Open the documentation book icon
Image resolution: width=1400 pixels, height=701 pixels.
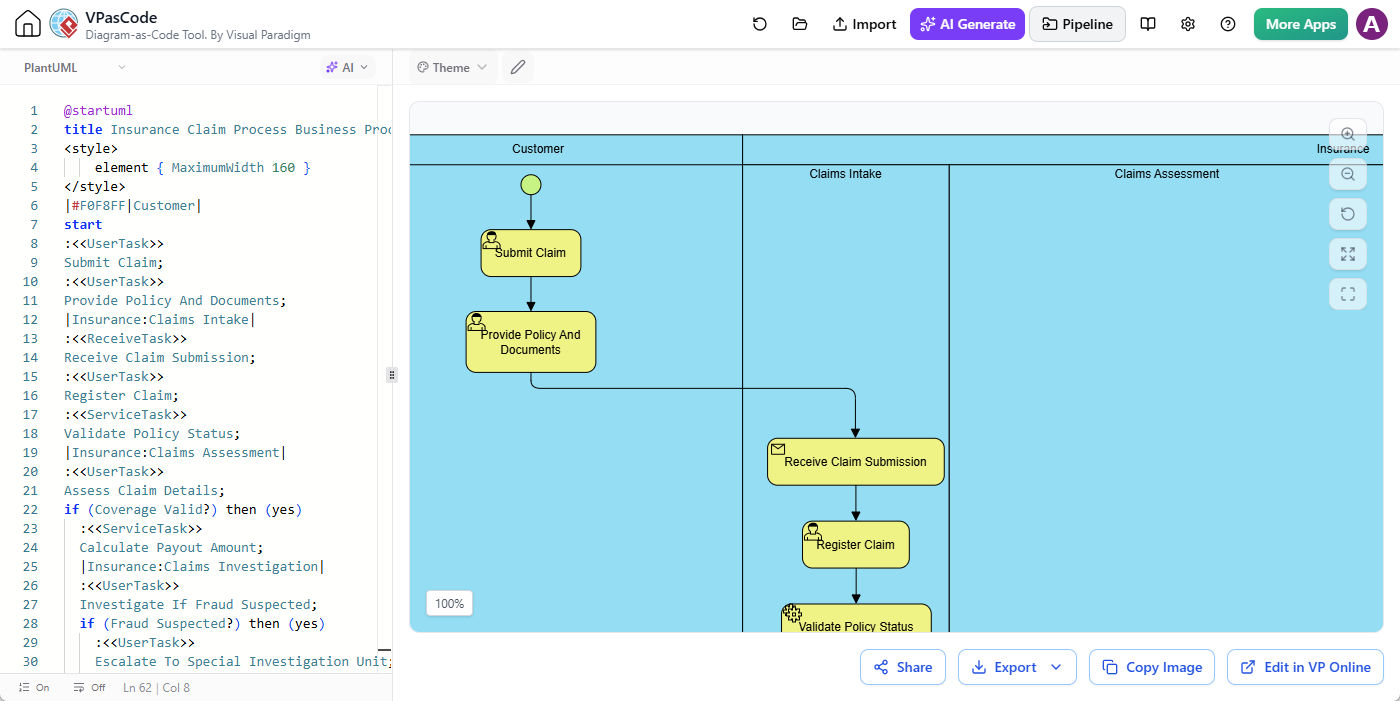(x=1148, y=24)
